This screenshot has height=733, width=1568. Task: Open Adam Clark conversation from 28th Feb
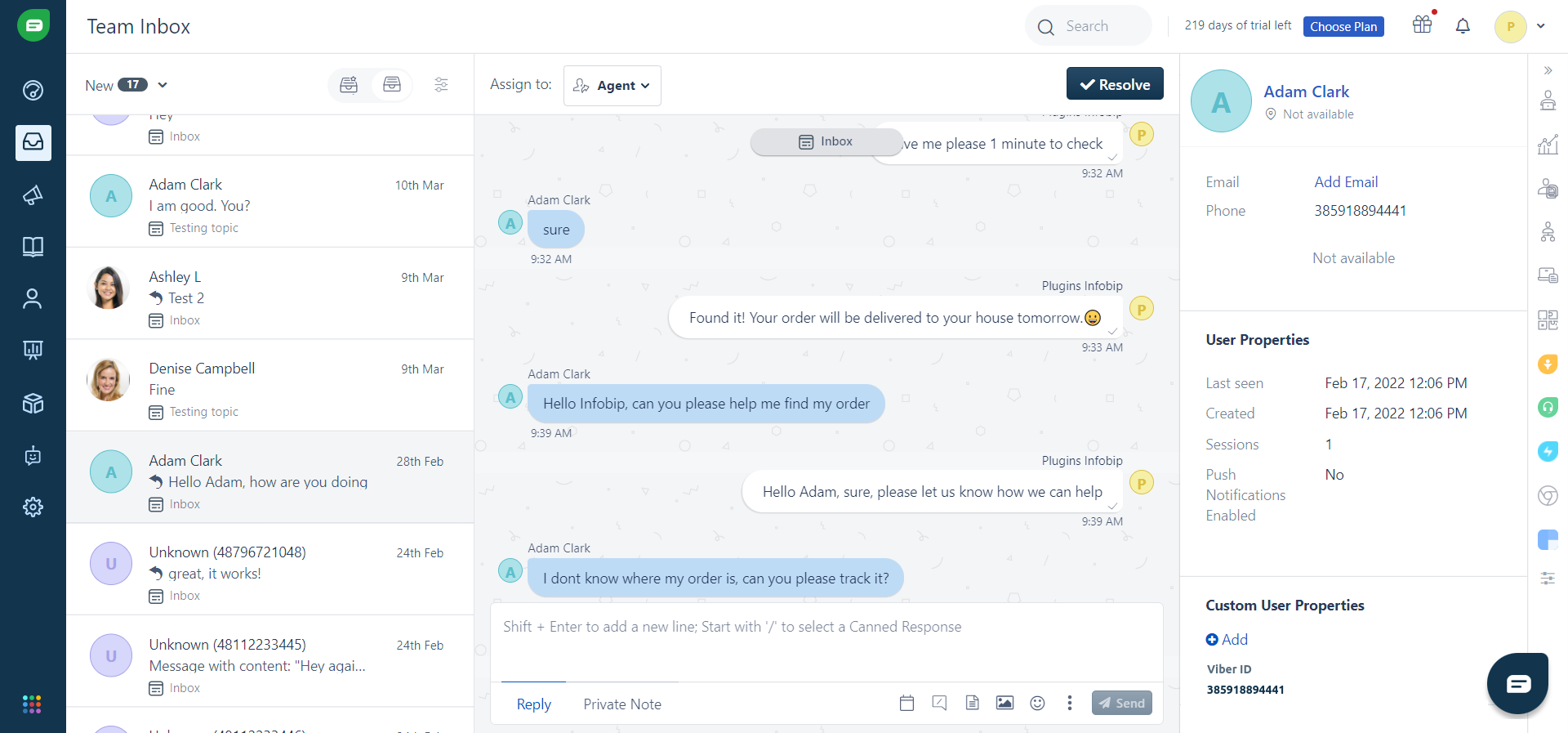pos(270,477)
